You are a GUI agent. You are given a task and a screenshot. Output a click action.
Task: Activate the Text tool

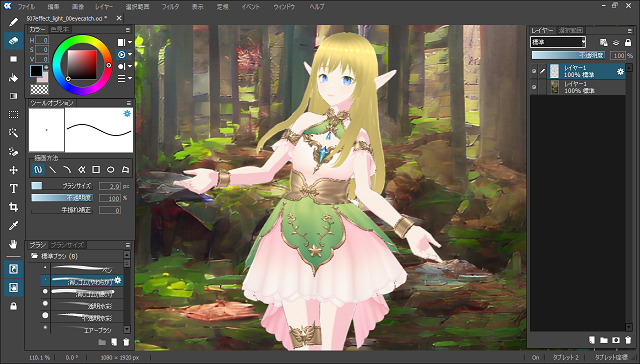(13, 189)
